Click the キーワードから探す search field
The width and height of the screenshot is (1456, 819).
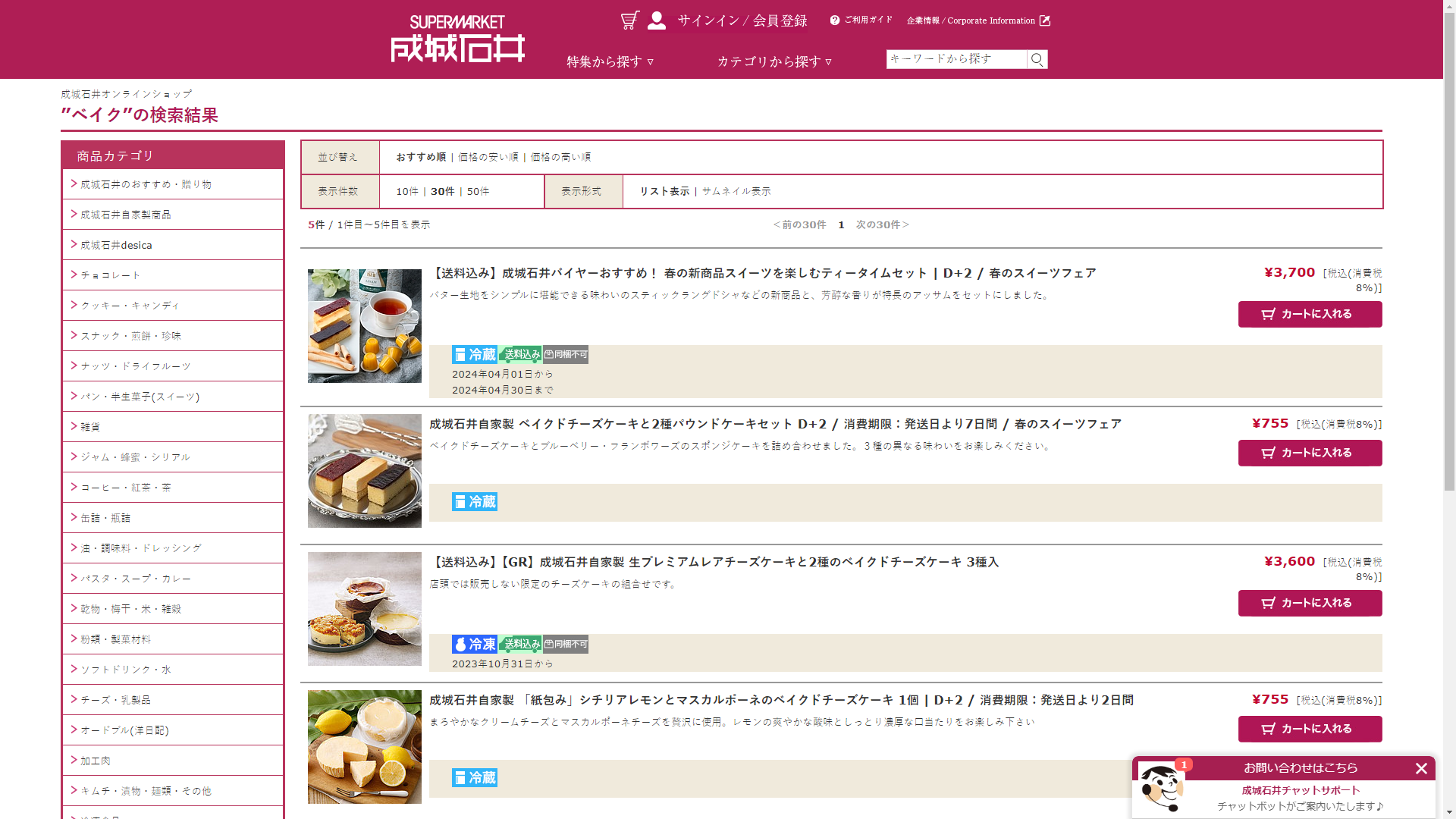[x=956, y=59]
